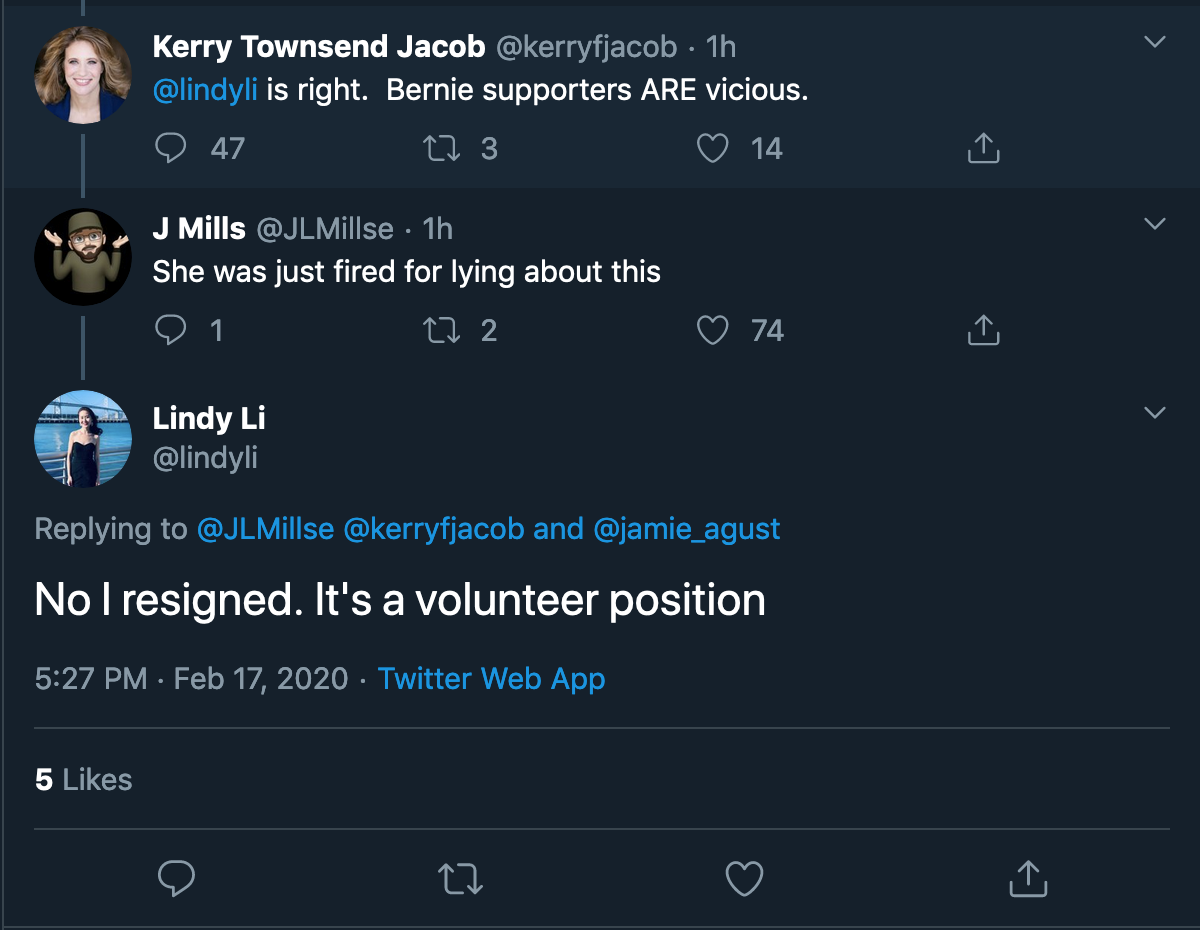Open the @lindyli mention in Kerry's tweet

coord(205,90)
